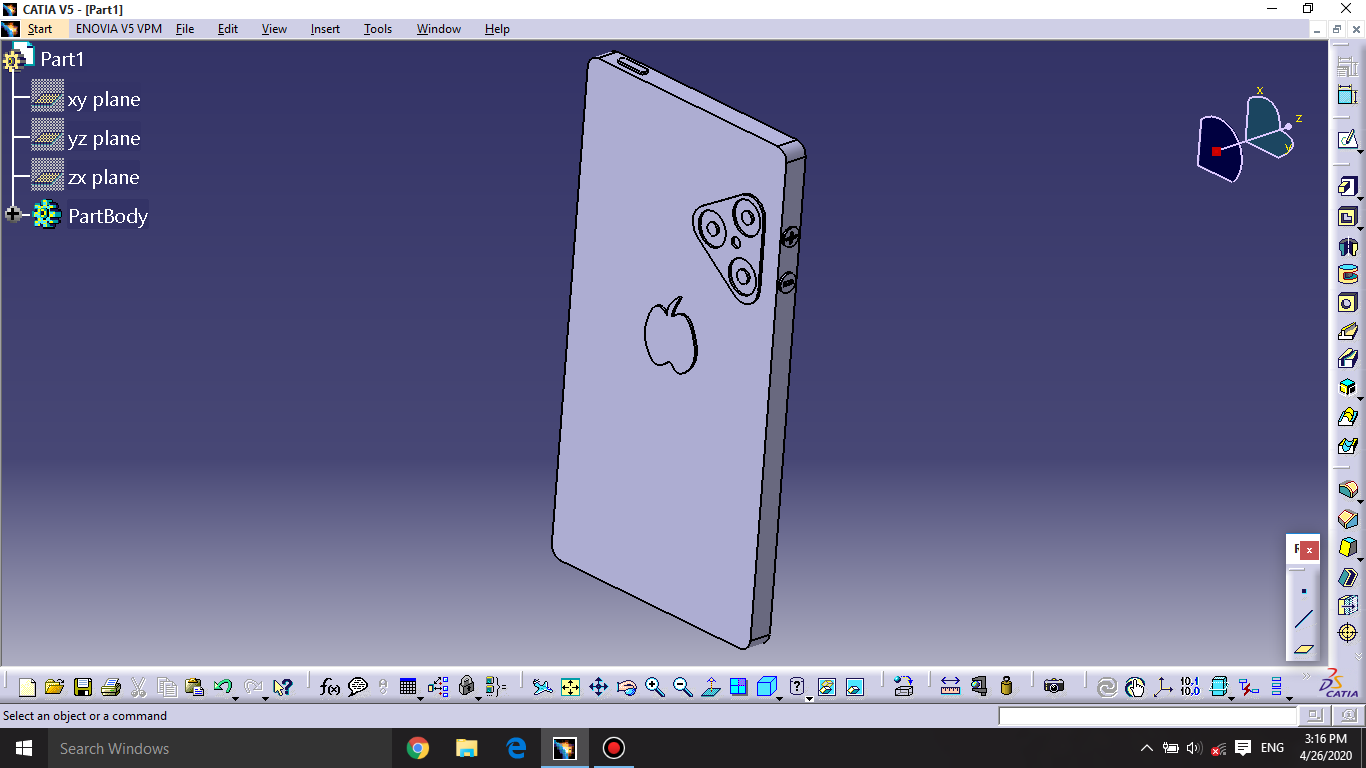Open a file with the Open folder icon

55,687
